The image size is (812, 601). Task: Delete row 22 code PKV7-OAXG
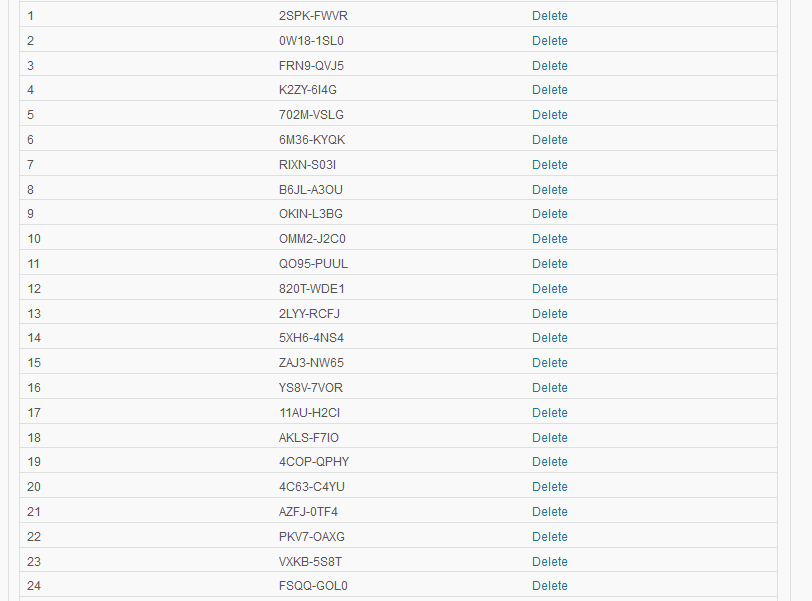(549, 537)
